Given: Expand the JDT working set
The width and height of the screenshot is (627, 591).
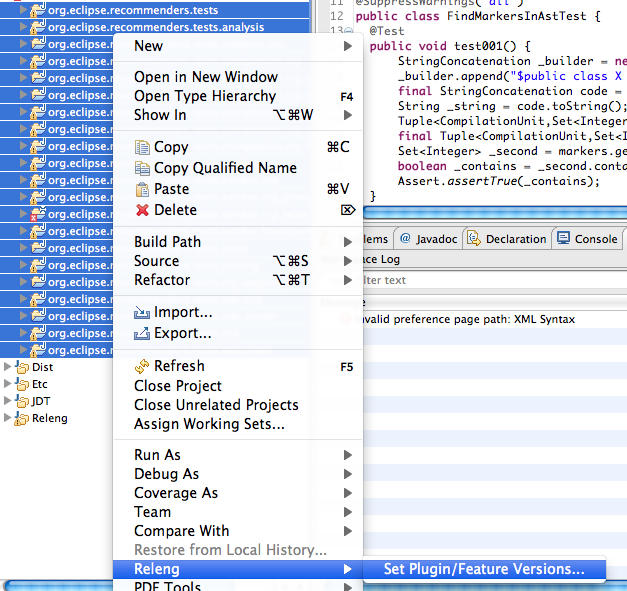Looking at the screenshot, I should point(7,401).
